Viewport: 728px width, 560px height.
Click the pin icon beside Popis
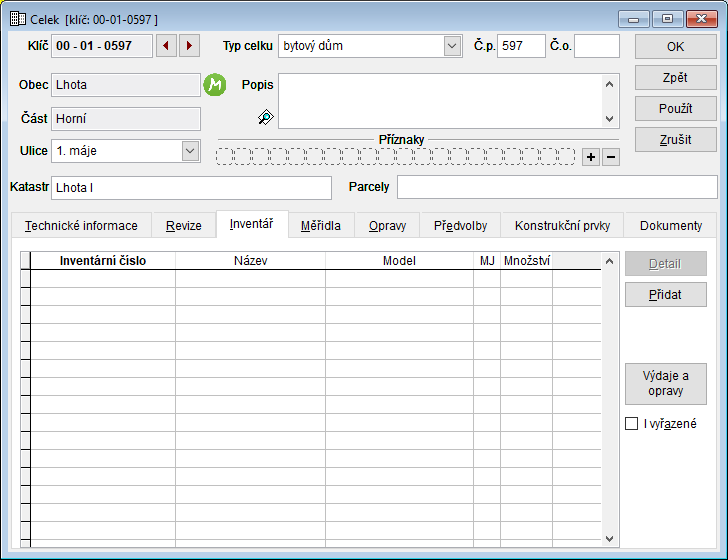pyautogui.click(x=265, y=118)
